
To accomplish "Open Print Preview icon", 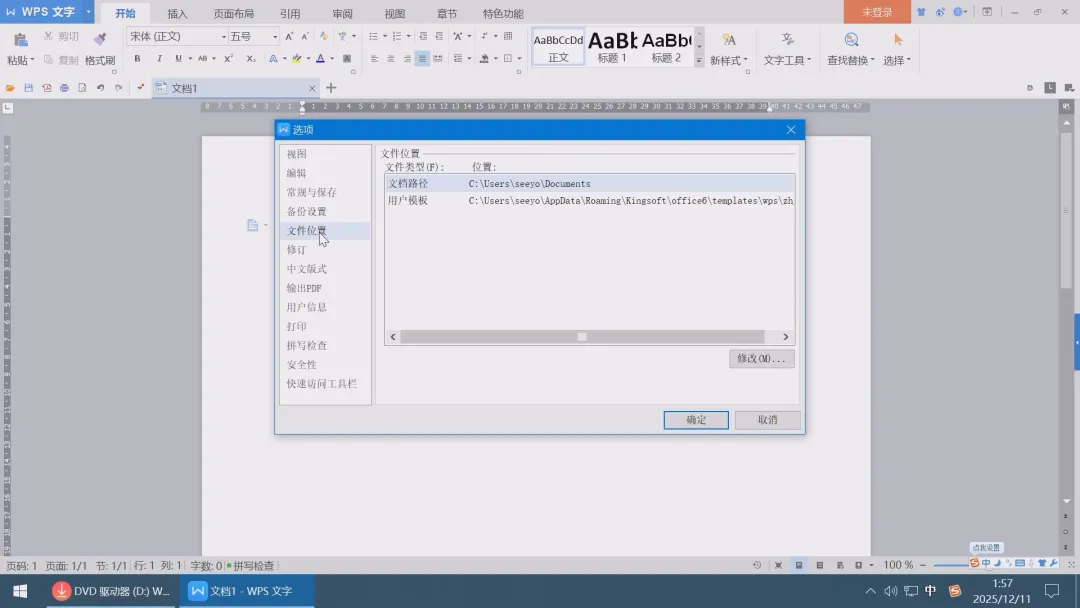I will click(x=82, y=88).
